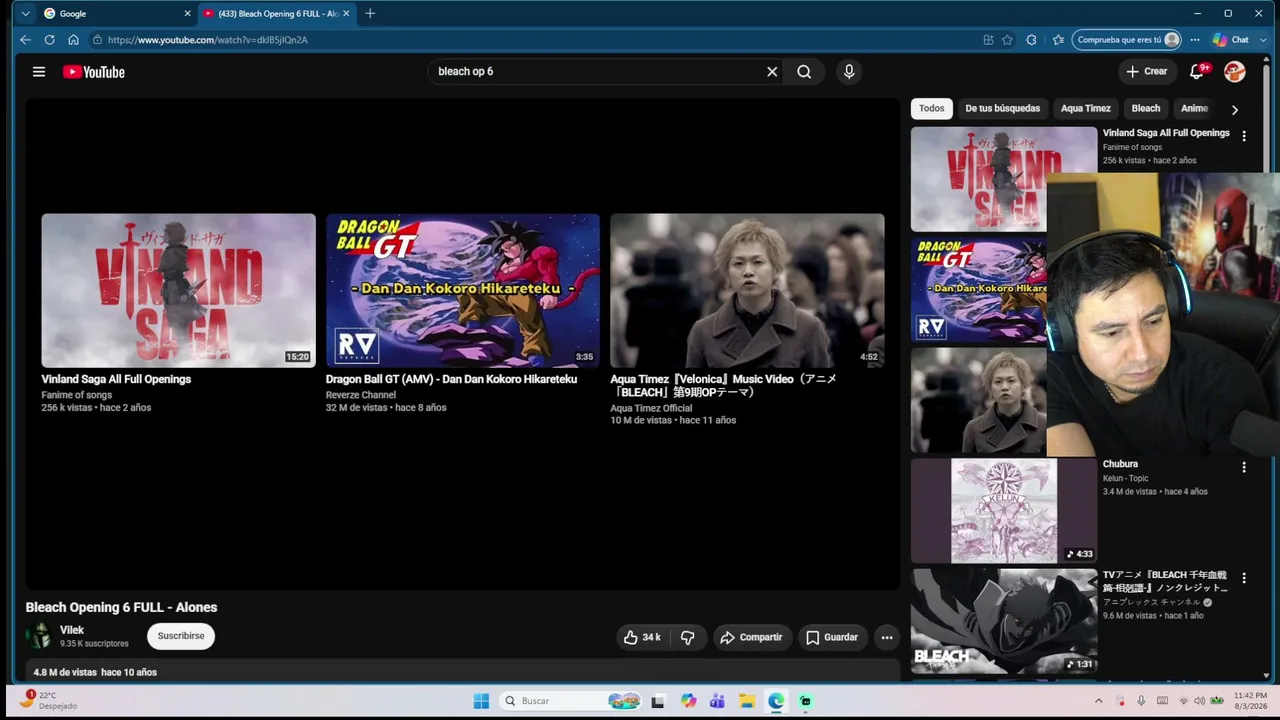Add this page to favorites star
This screenshot has height=720, width=1280.
(1007, 40)
